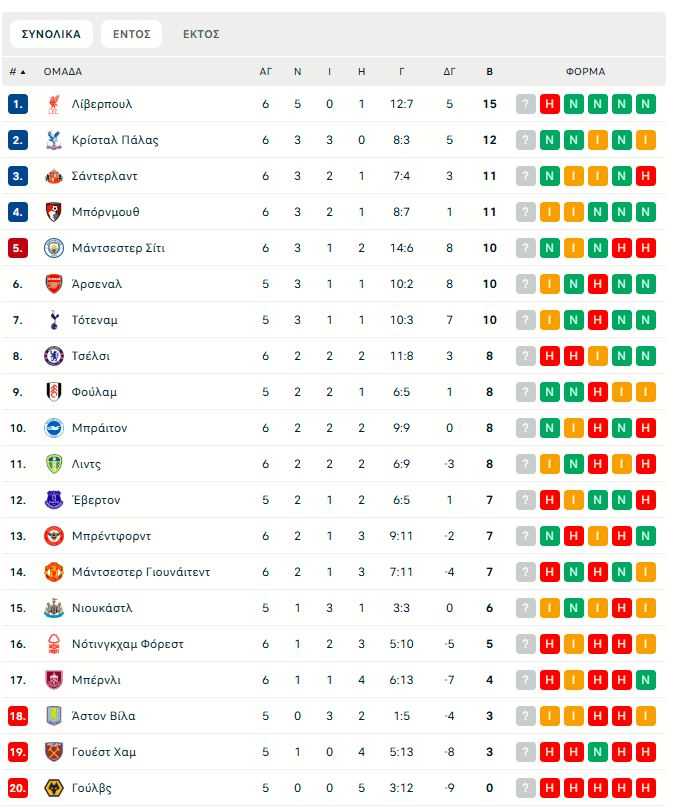Click the Wolves club crest icon
This screenshot has height=811, width=676.
[x=54, y=788]
